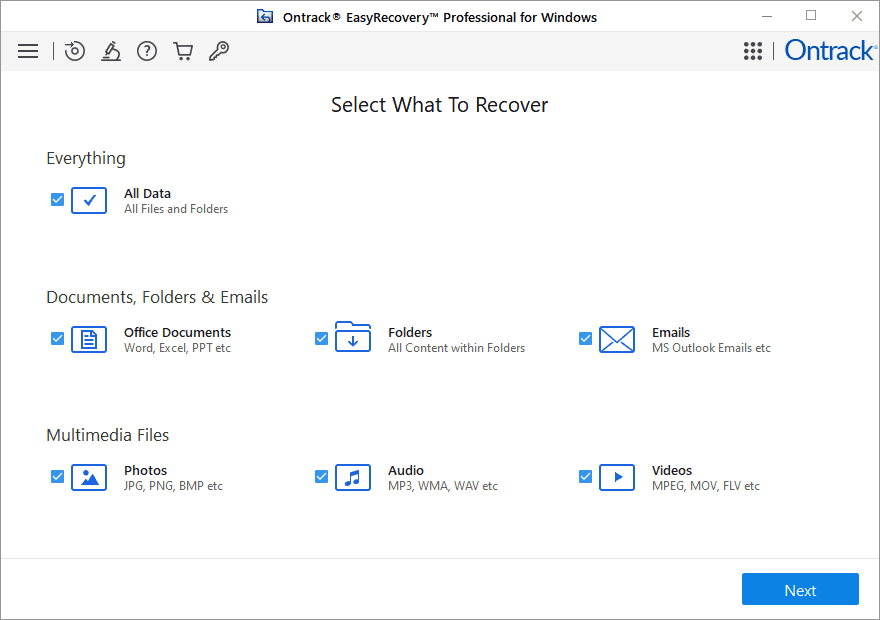The width and height of the screenshot is (880, 620).
Task: Click the title bar app icon
Action: tap(265, 17)
